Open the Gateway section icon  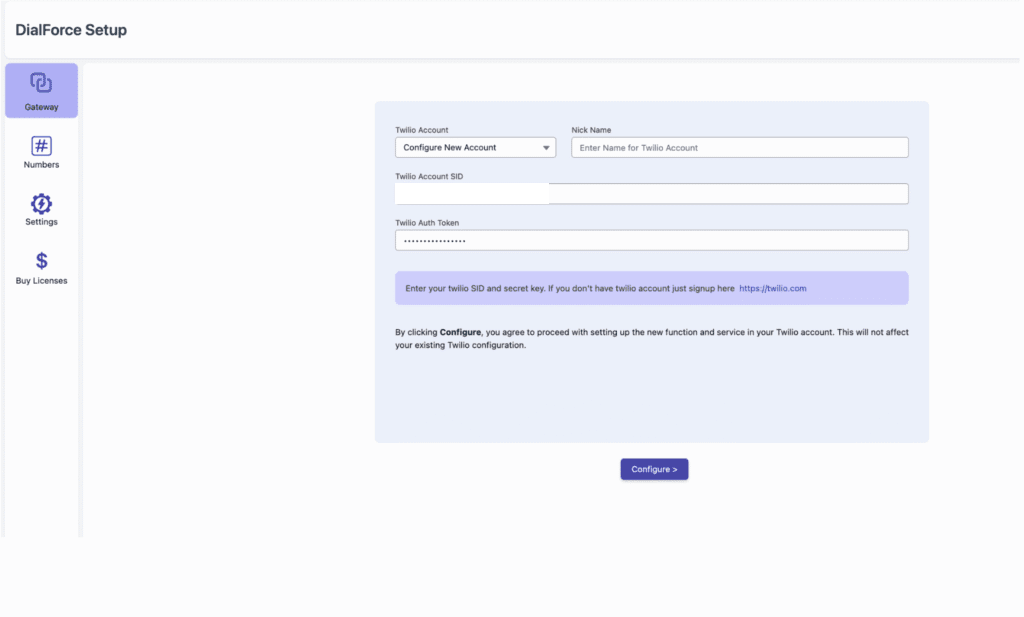coord(41,83)
